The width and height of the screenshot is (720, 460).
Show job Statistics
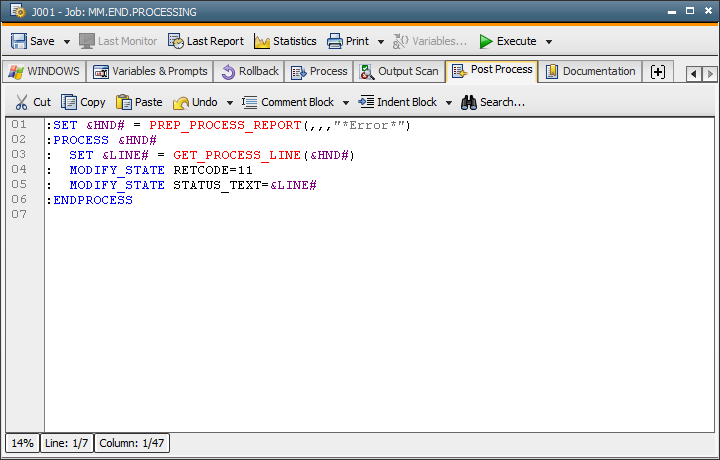pyautogui.click(x=285, y=41)
